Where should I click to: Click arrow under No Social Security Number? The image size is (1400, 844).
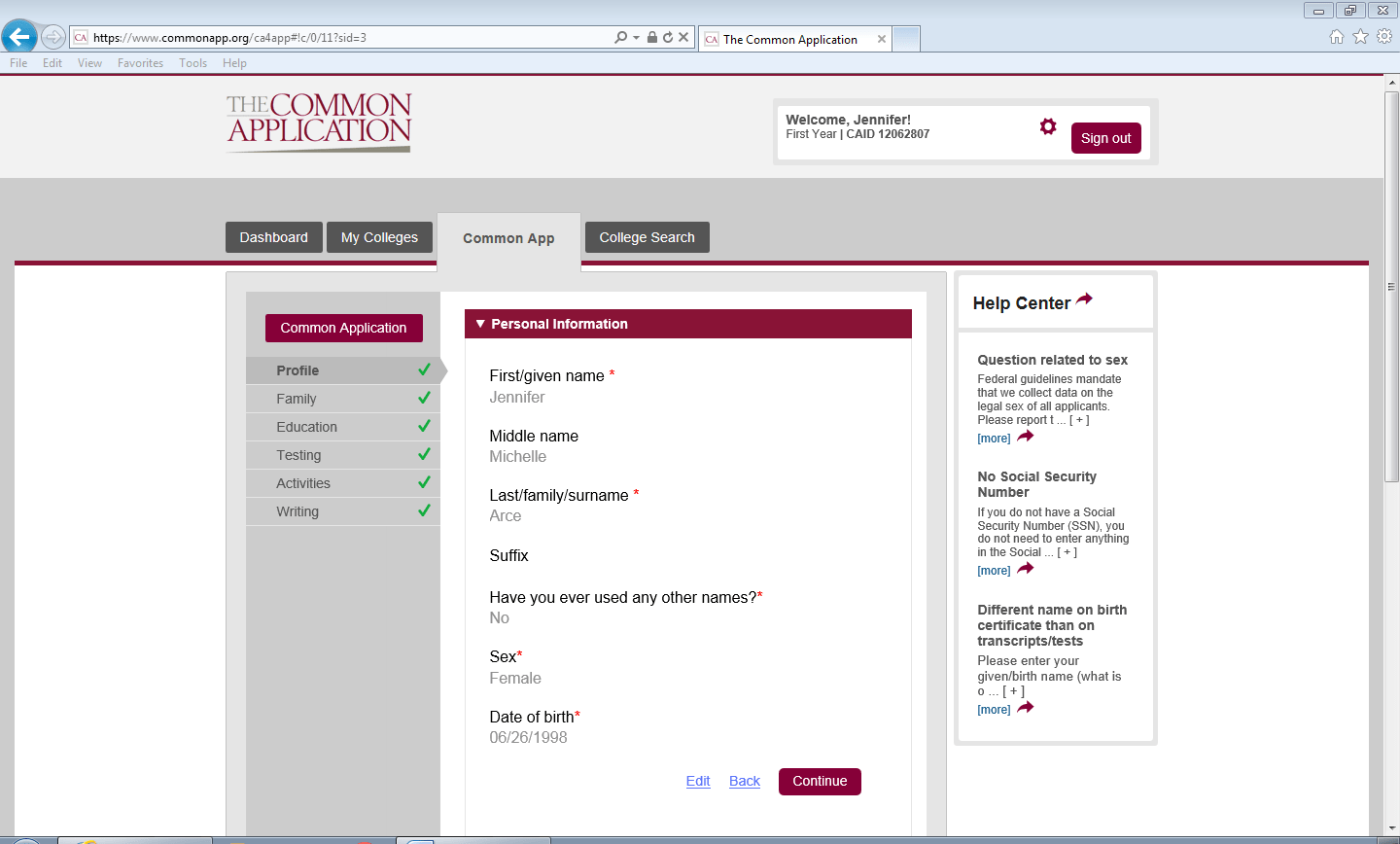pyautogui.click(x=1026, y=569)
